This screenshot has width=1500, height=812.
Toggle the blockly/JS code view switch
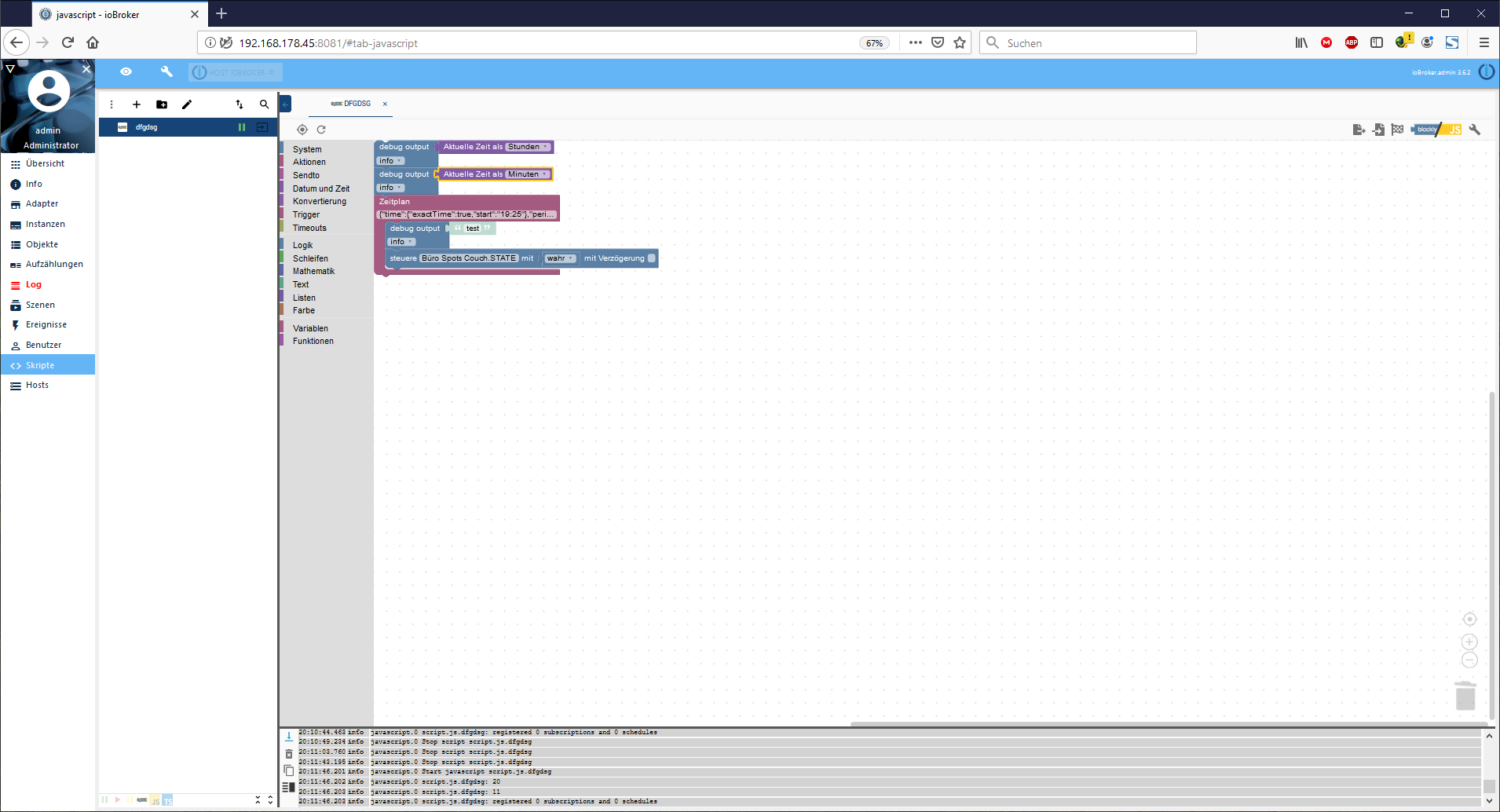1436,130
